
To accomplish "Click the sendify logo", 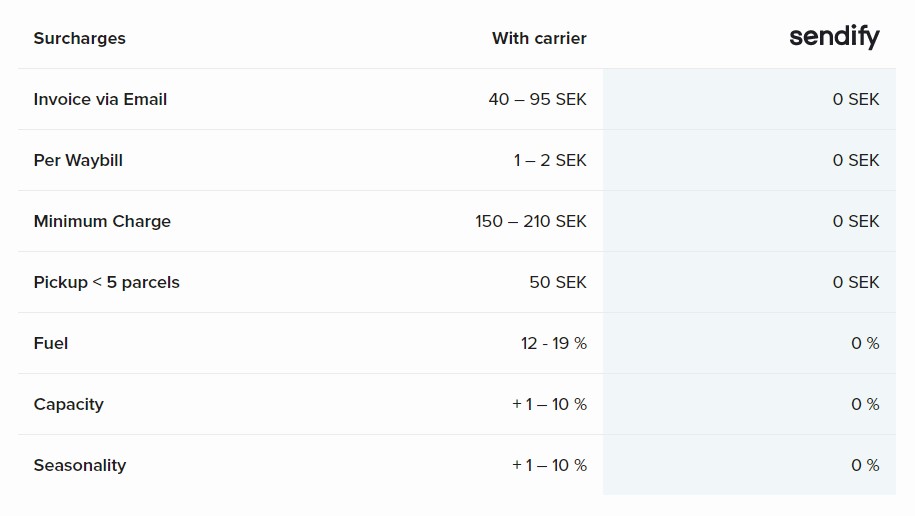I will pos(834,37).
